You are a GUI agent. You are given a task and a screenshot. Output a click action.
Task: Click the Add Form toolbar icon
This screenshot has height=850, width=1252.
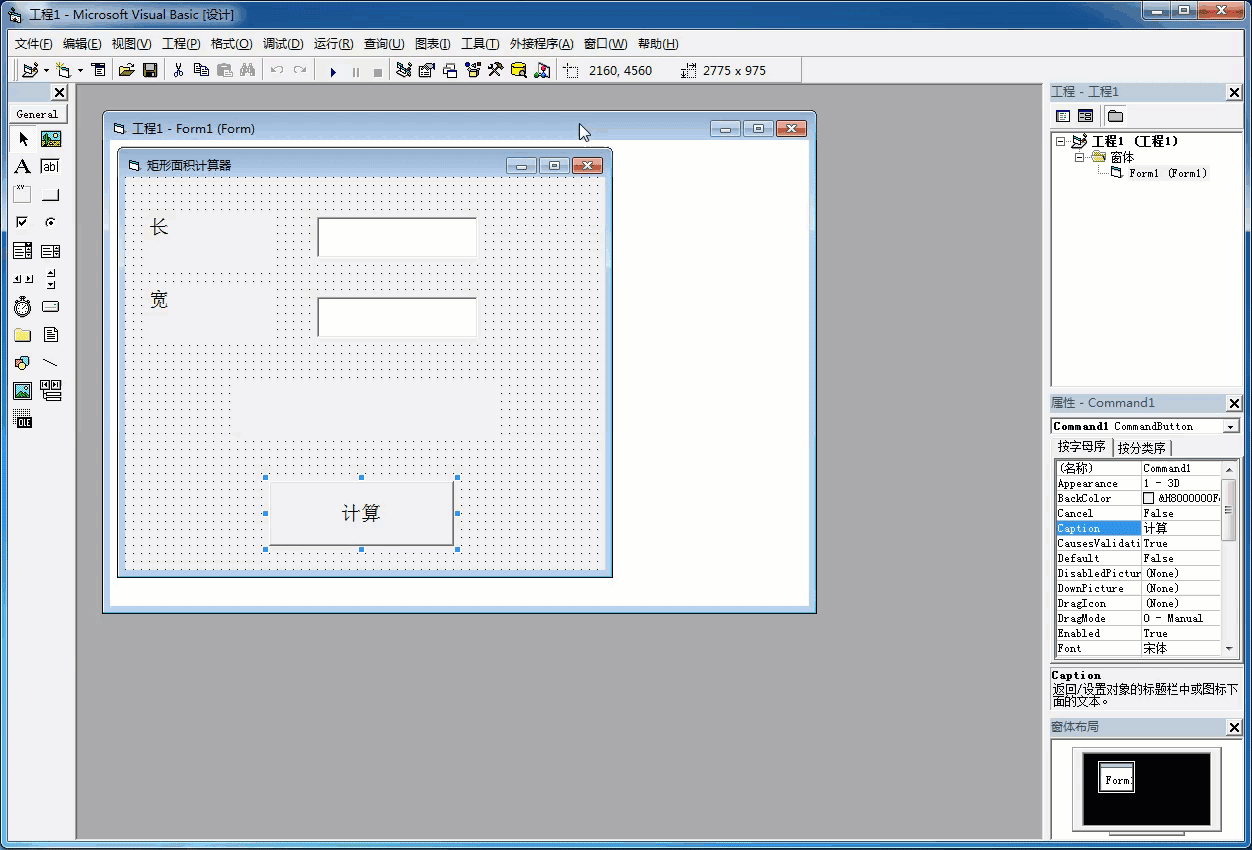64,70
